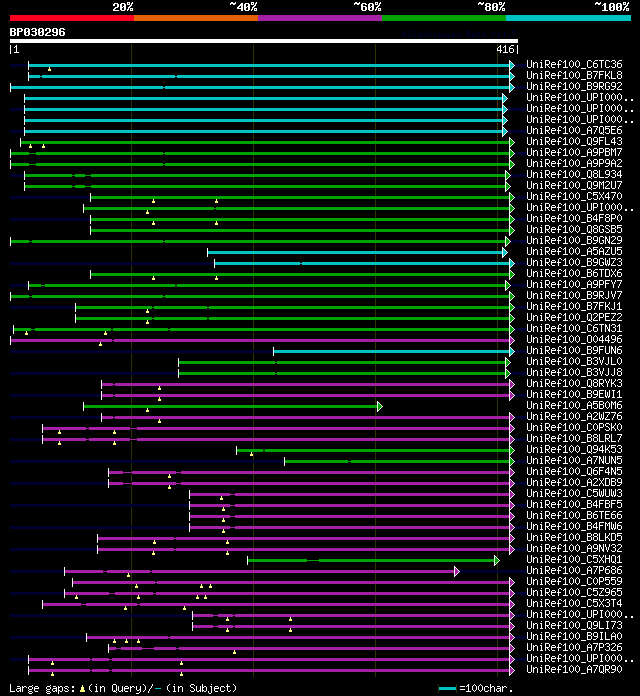
Task: Click the purple ~60% identity legend segment
Action: 320,18
